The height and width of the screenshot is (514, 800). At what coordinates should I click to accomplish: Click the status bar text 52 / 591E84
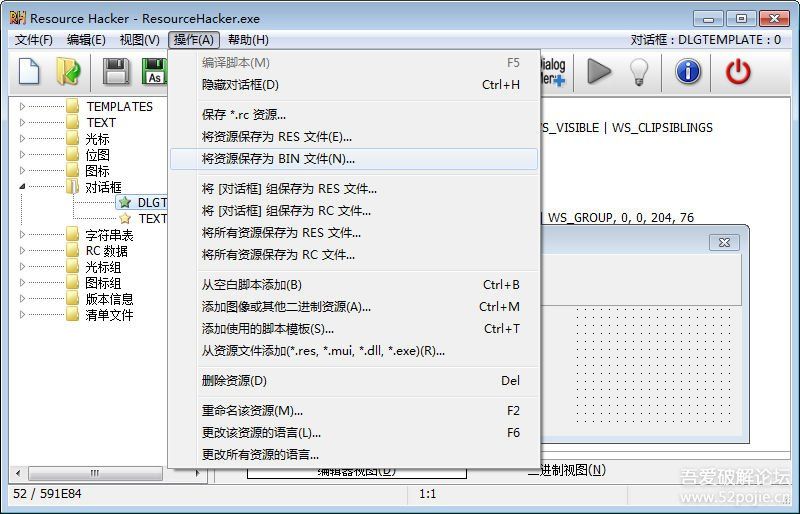pyautogui.click(x=47, y=494)
